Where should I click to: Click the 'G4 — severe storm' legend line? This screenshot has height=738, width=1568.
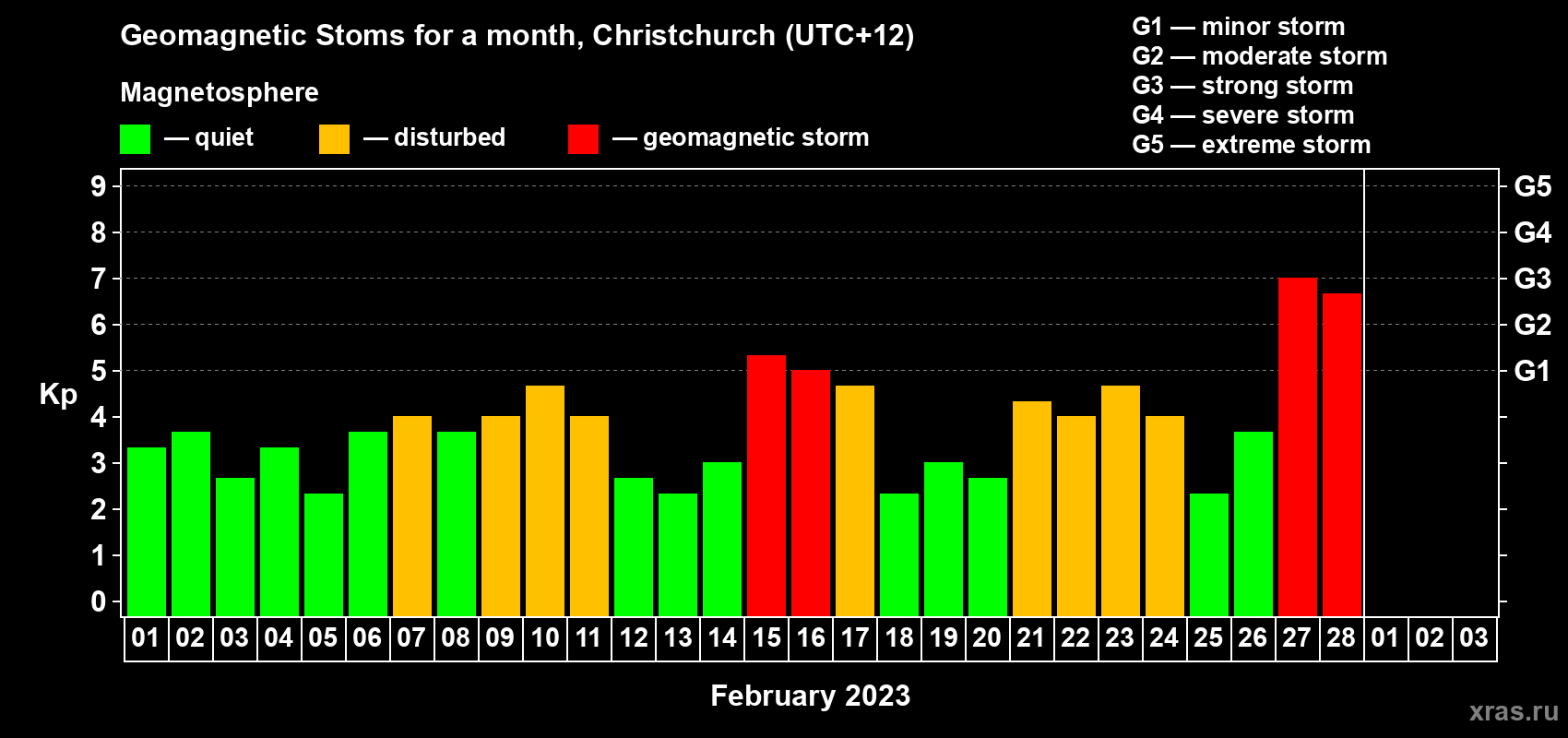1243,115
